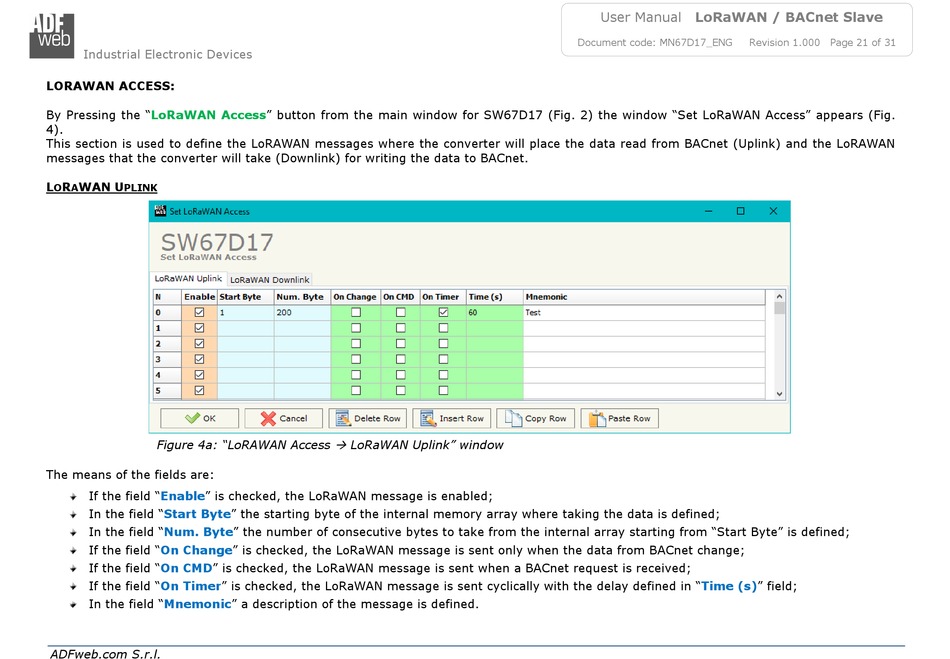Click the Time (s) field showing 60
The image size is (950, 659).
[493, 312]
